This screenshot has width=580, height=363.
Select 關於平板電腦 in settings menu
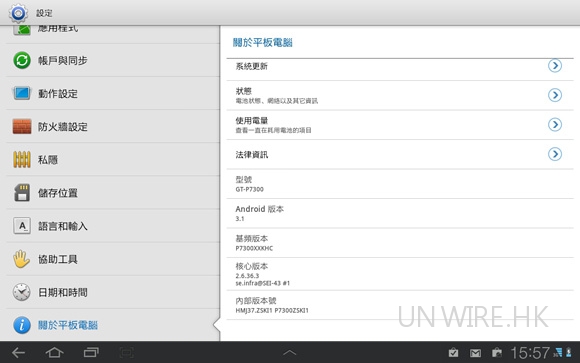tap(113, 325)
